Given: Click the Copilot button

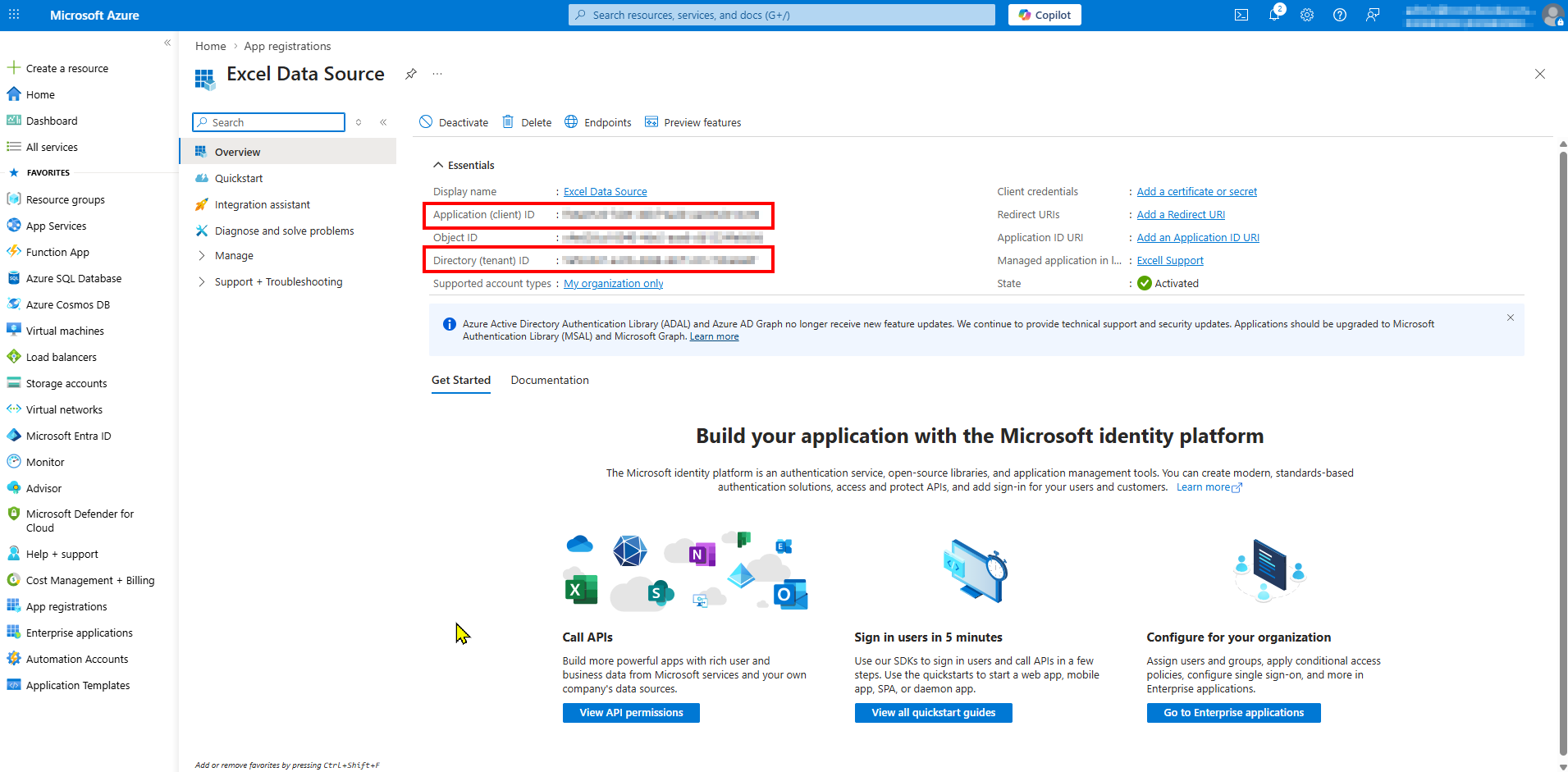Looking at the screenshot, I should (1045, 15).
